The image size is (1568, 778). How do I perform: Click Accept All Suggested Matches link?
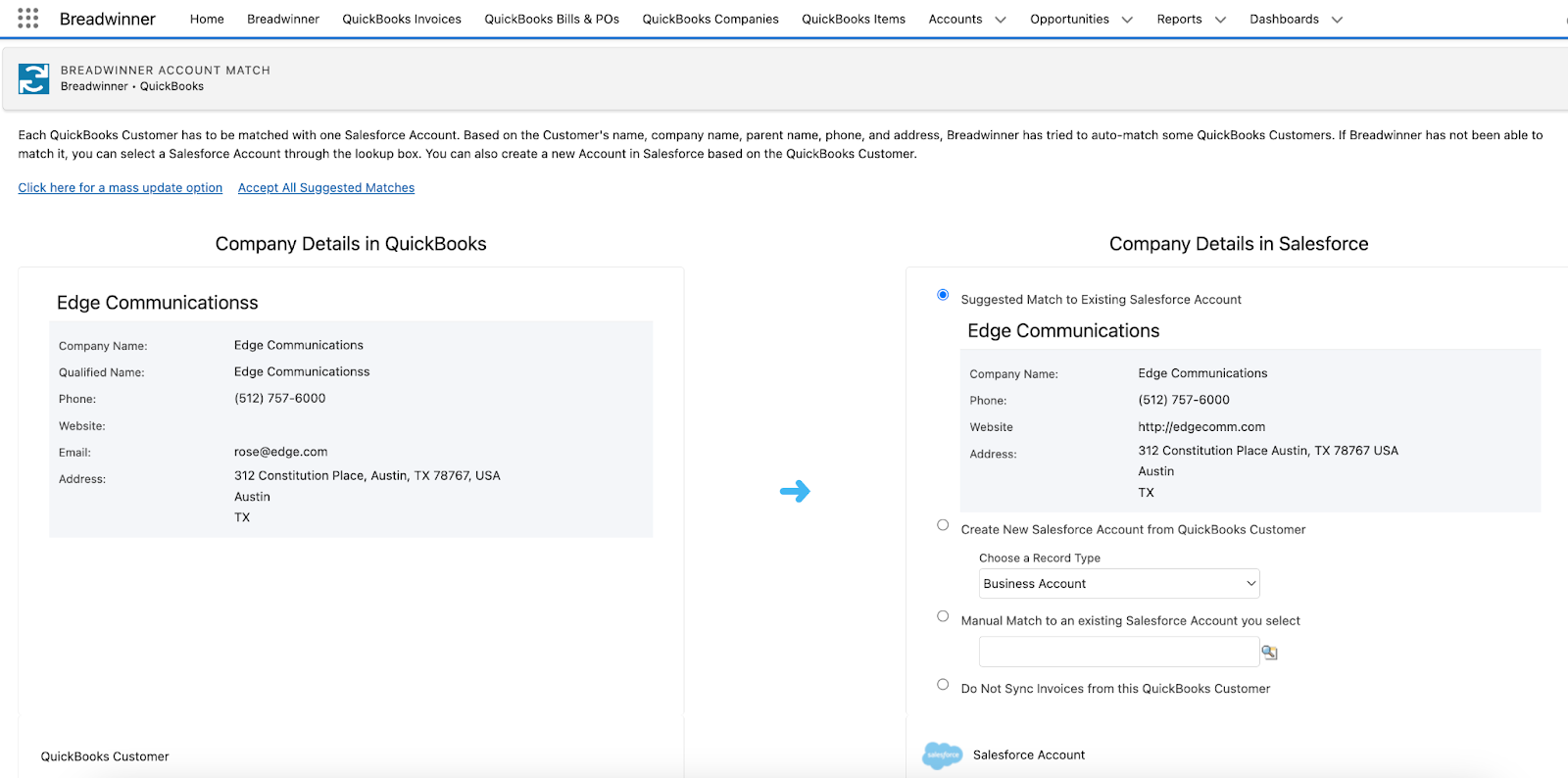click(x=326, y=188)
